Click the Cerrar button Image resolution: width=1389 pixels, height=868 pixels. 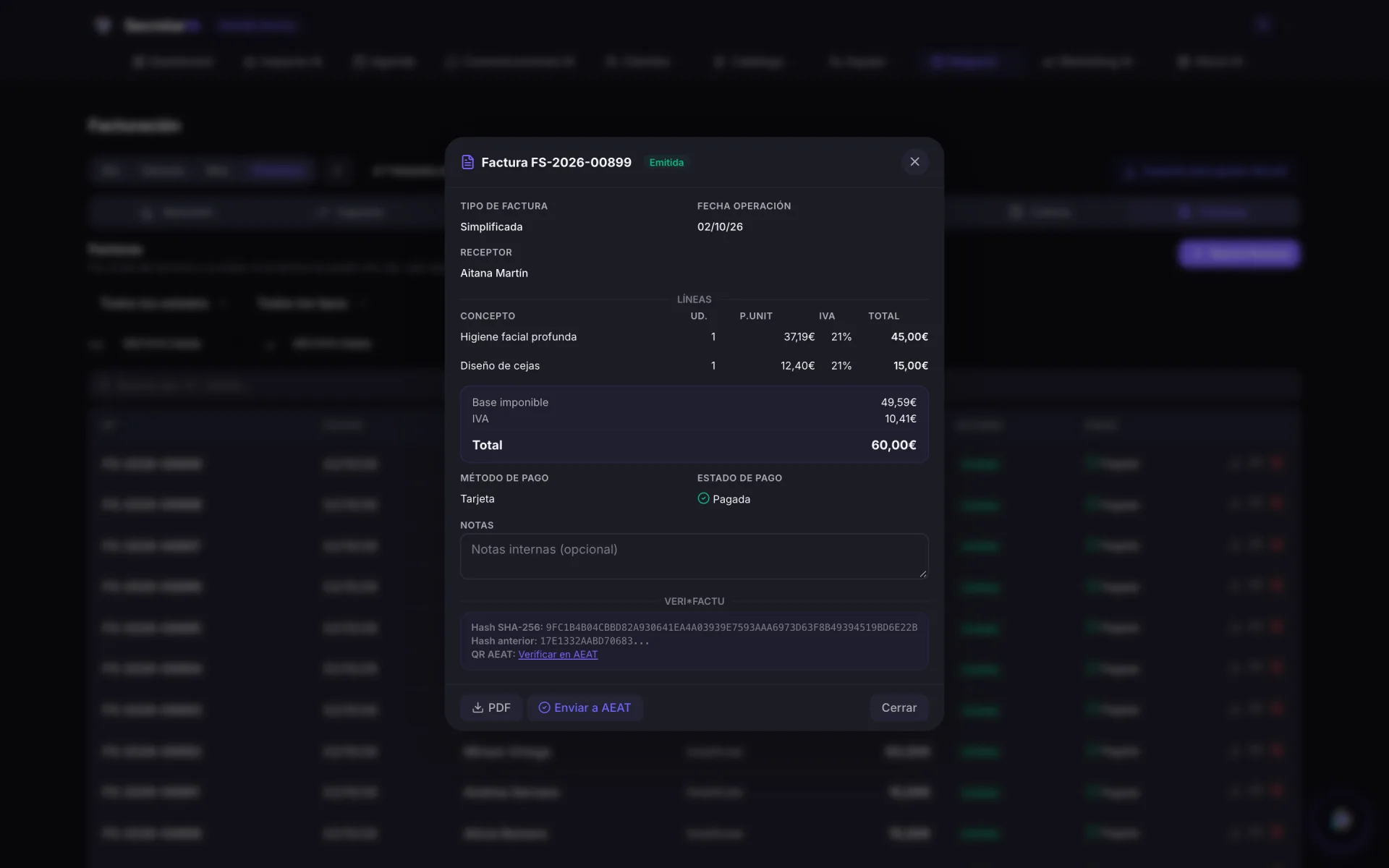point(899,707)
